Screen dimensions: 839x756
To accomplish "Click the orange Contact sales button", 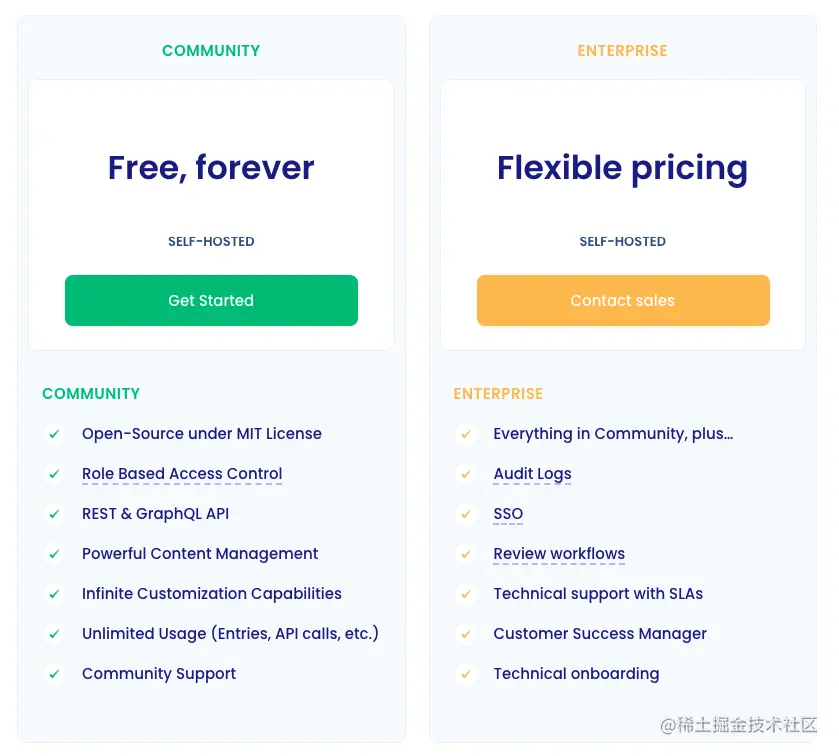I will 623,300.
